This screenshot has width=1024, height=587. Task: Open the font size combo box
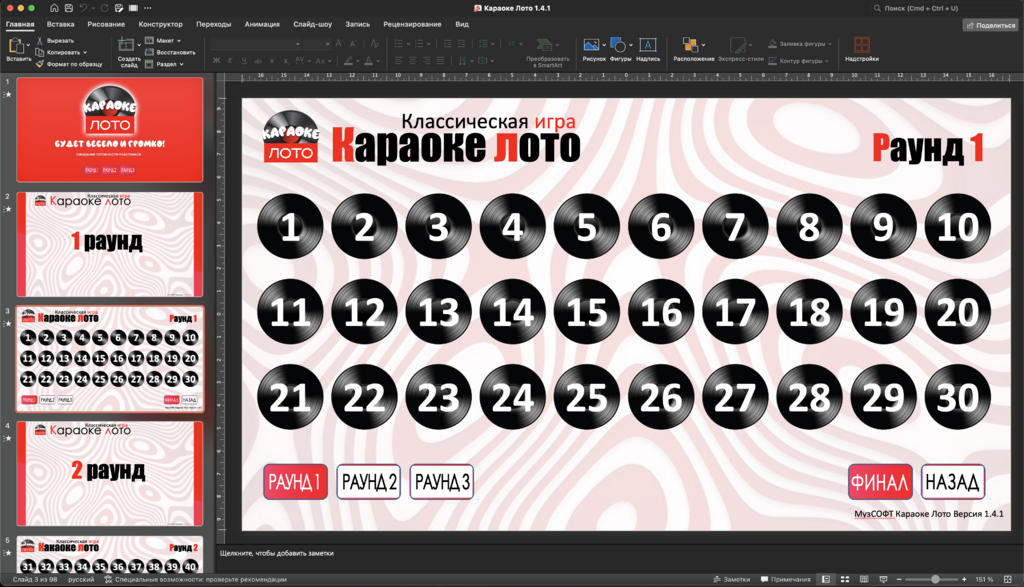point(318,44)
